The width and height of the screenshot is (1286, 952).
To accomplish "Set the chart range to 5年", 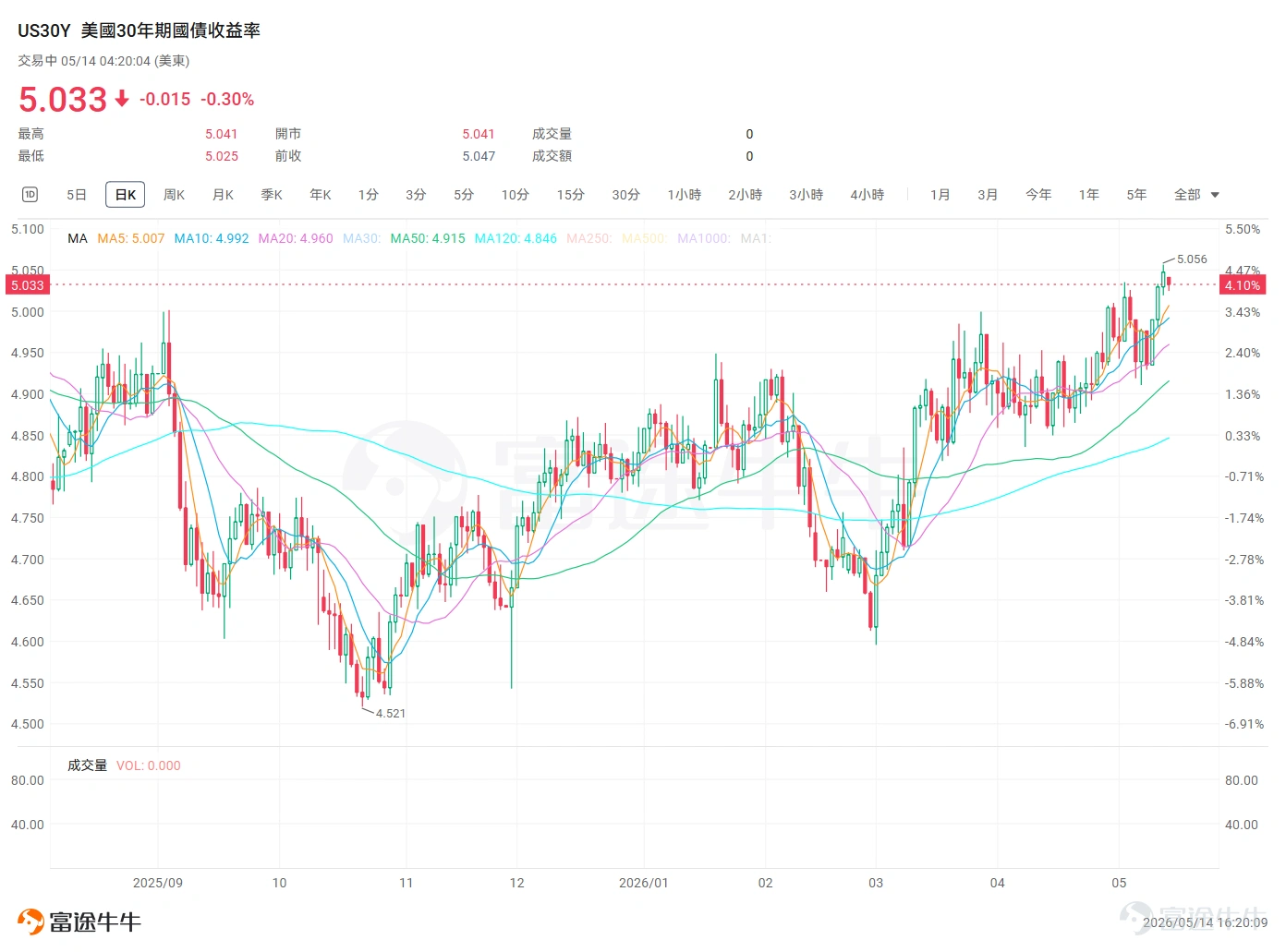I will (1137, 195).
